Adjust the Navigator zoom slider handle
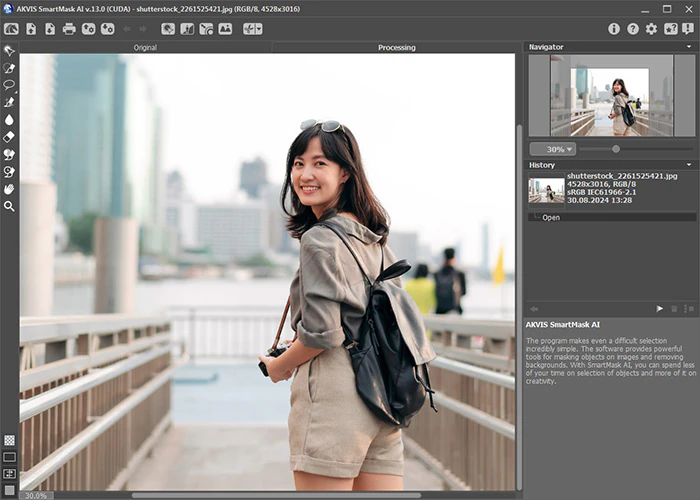The image size is (700, 500). [x=616, y=149]
